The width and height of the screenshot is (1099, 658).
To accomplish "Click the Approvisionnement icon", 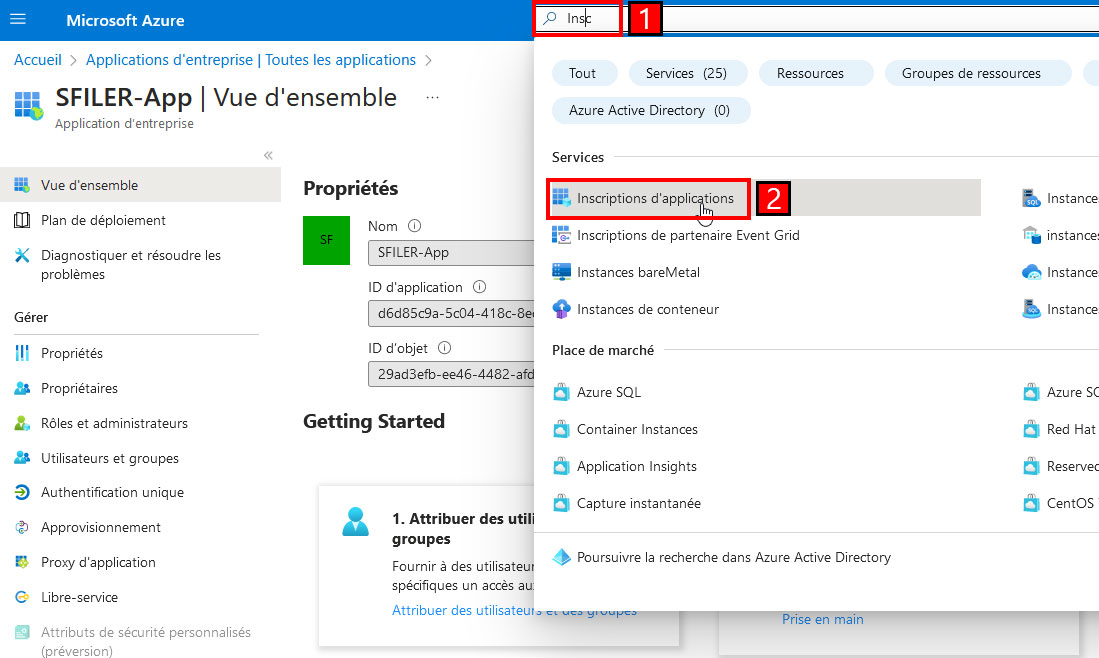I will pyautogui.click(x=22, y=528).
